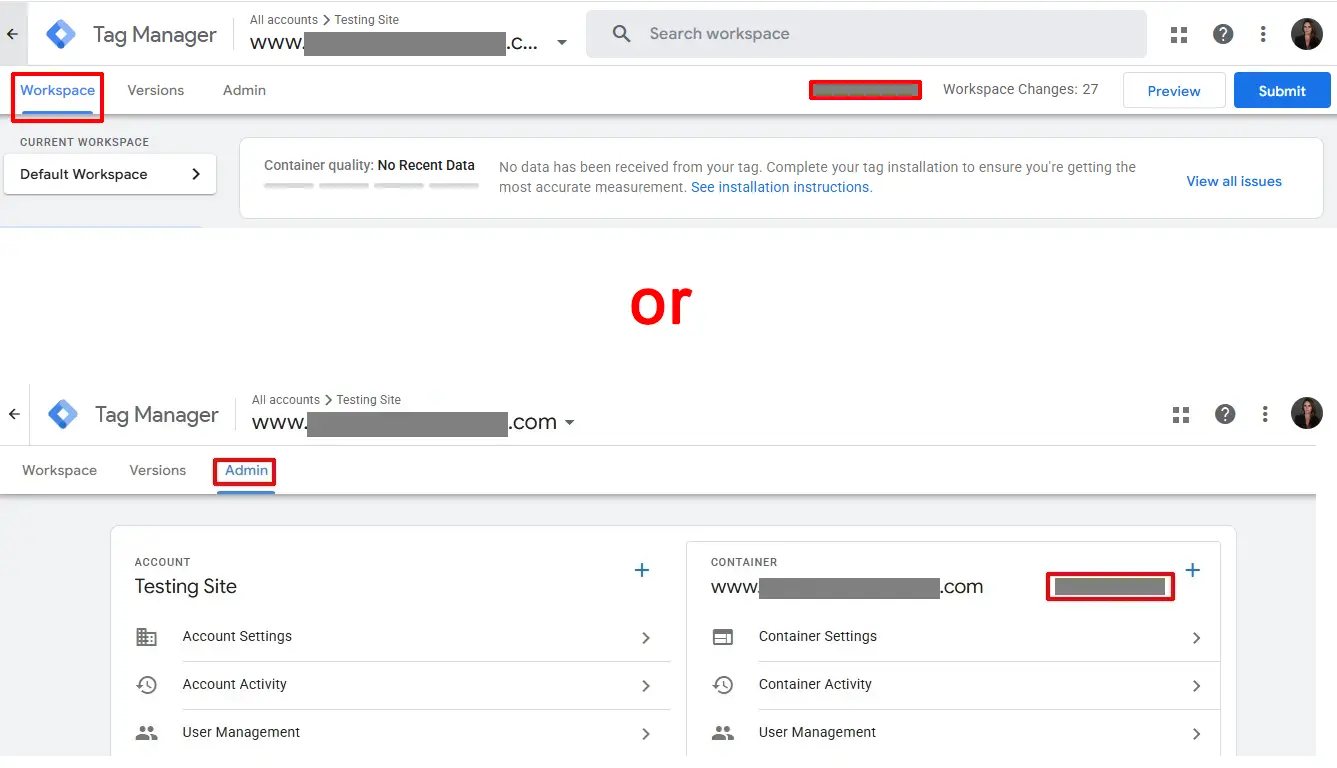Click All accounts breadcrumb in the Admin view
Viewport: 1337px width, 768px height.
point(286,400)
